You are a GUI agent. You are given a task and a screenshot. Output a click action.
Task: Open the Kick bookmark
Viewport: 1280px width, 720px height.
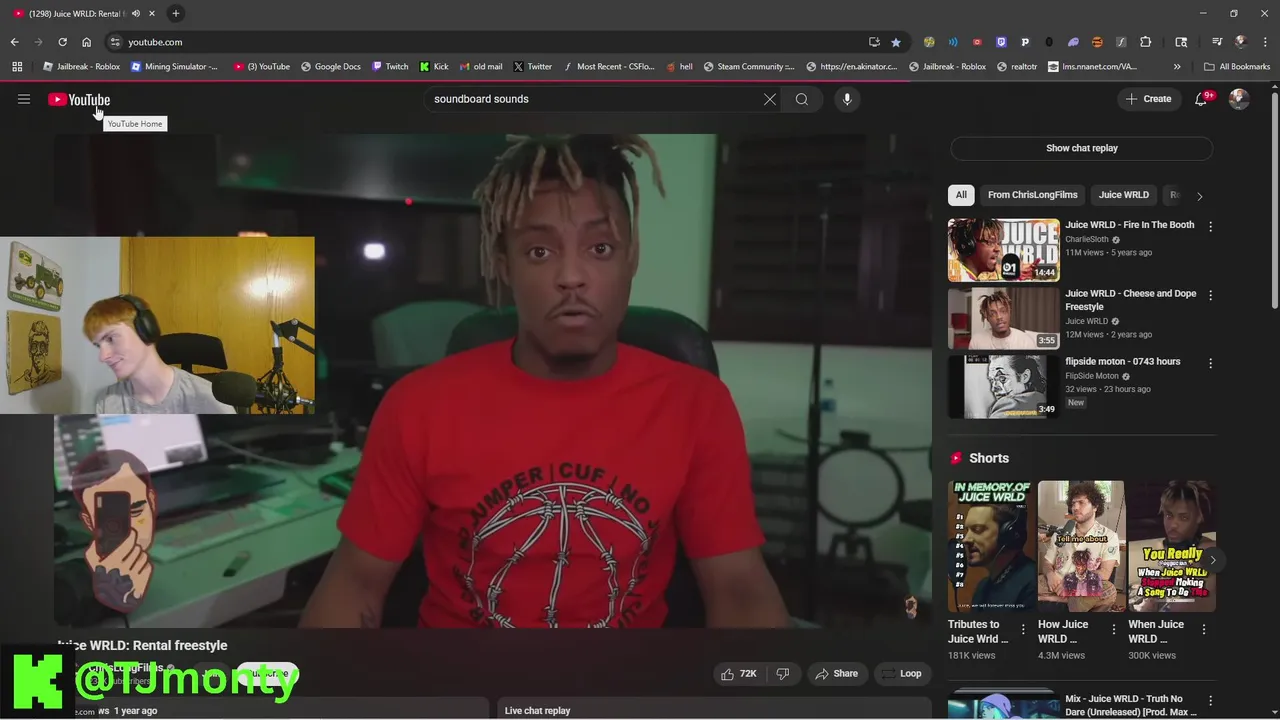click(434, 67)
